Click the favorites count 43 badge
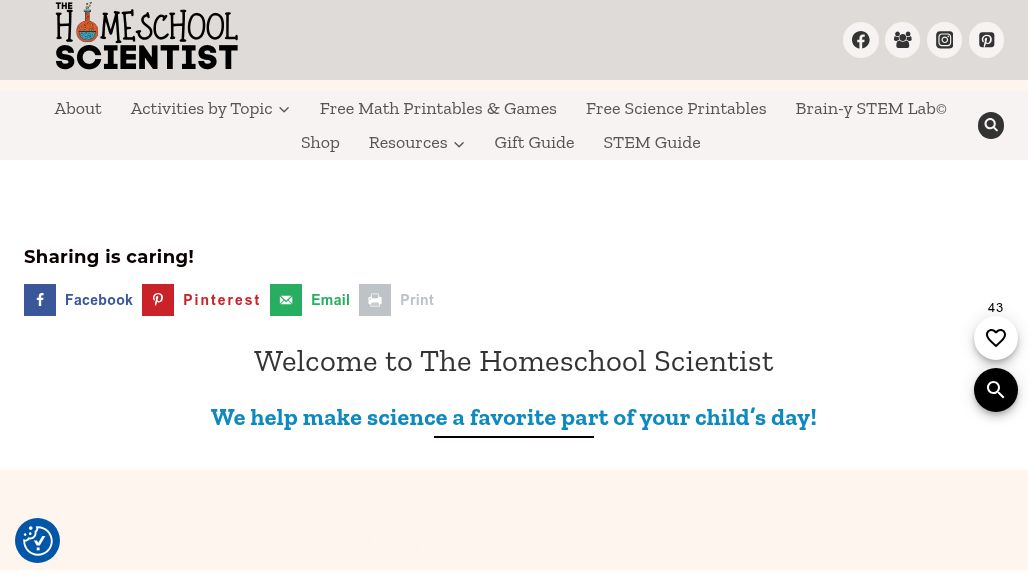This screenshot has width=1028, height=578. click(995, 307)
